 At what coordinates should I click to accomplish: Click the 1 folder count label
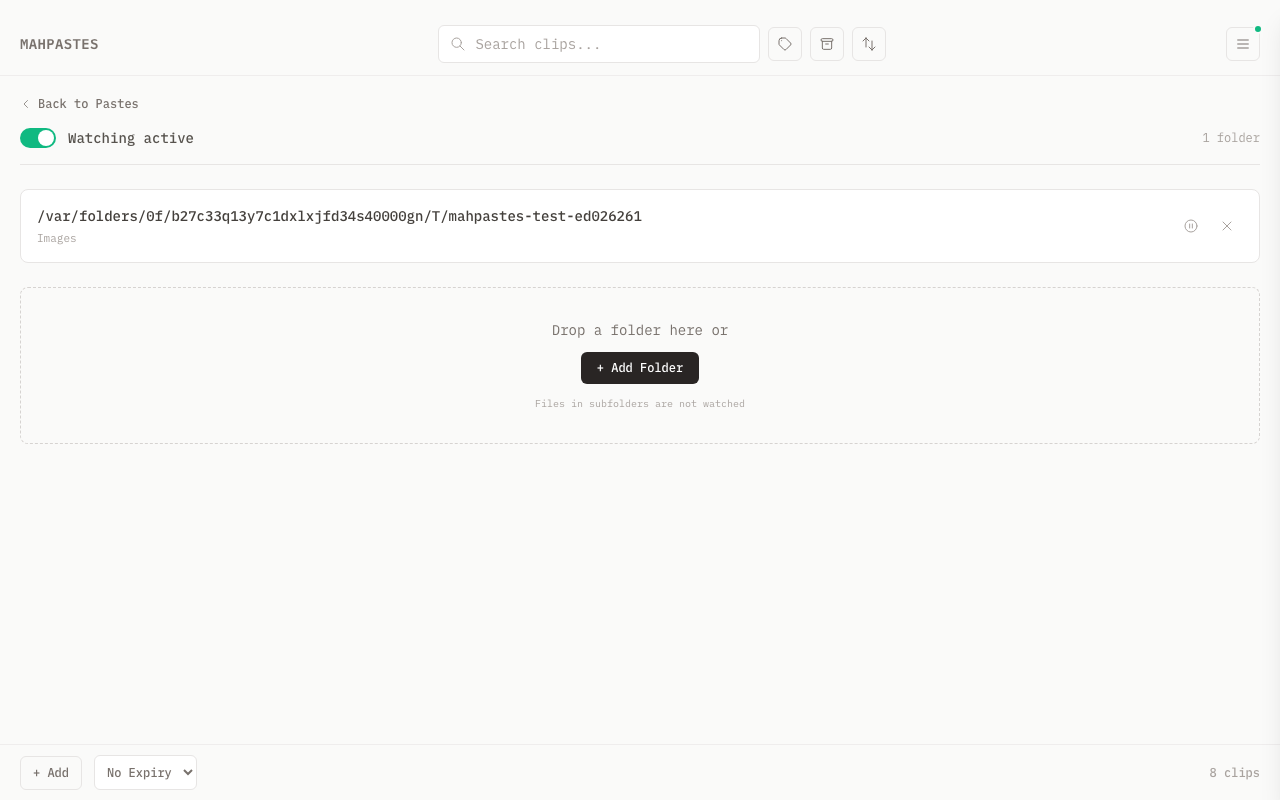point(1230,138)
